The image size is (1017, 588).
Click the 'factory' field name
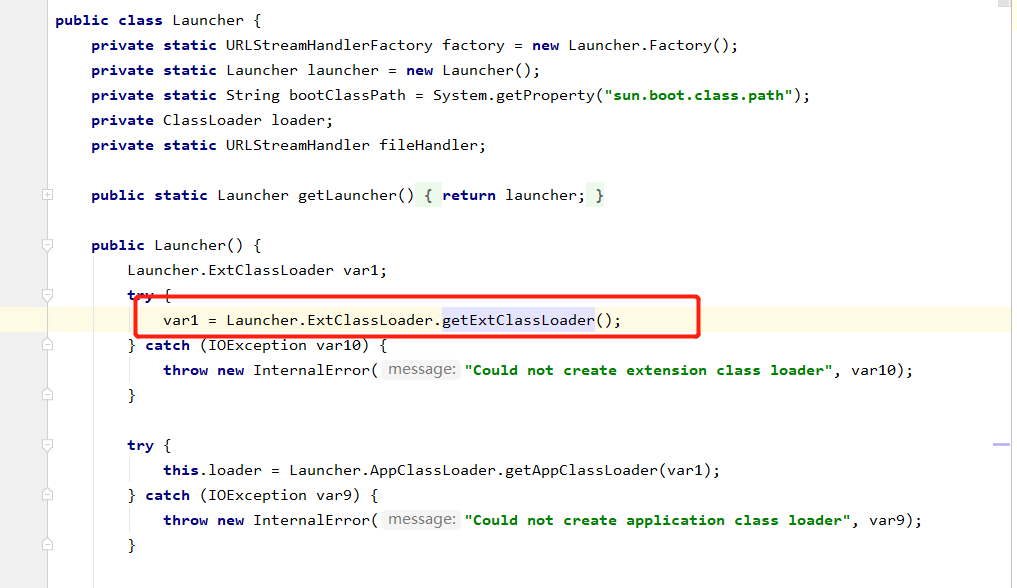point(473,45)
